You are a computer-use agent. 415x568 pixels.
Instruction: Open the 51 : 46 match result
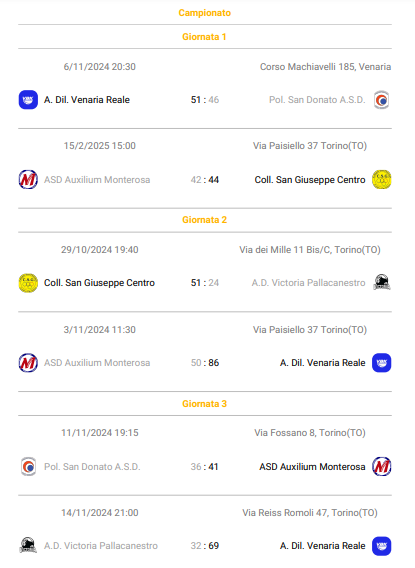[205, 100]
